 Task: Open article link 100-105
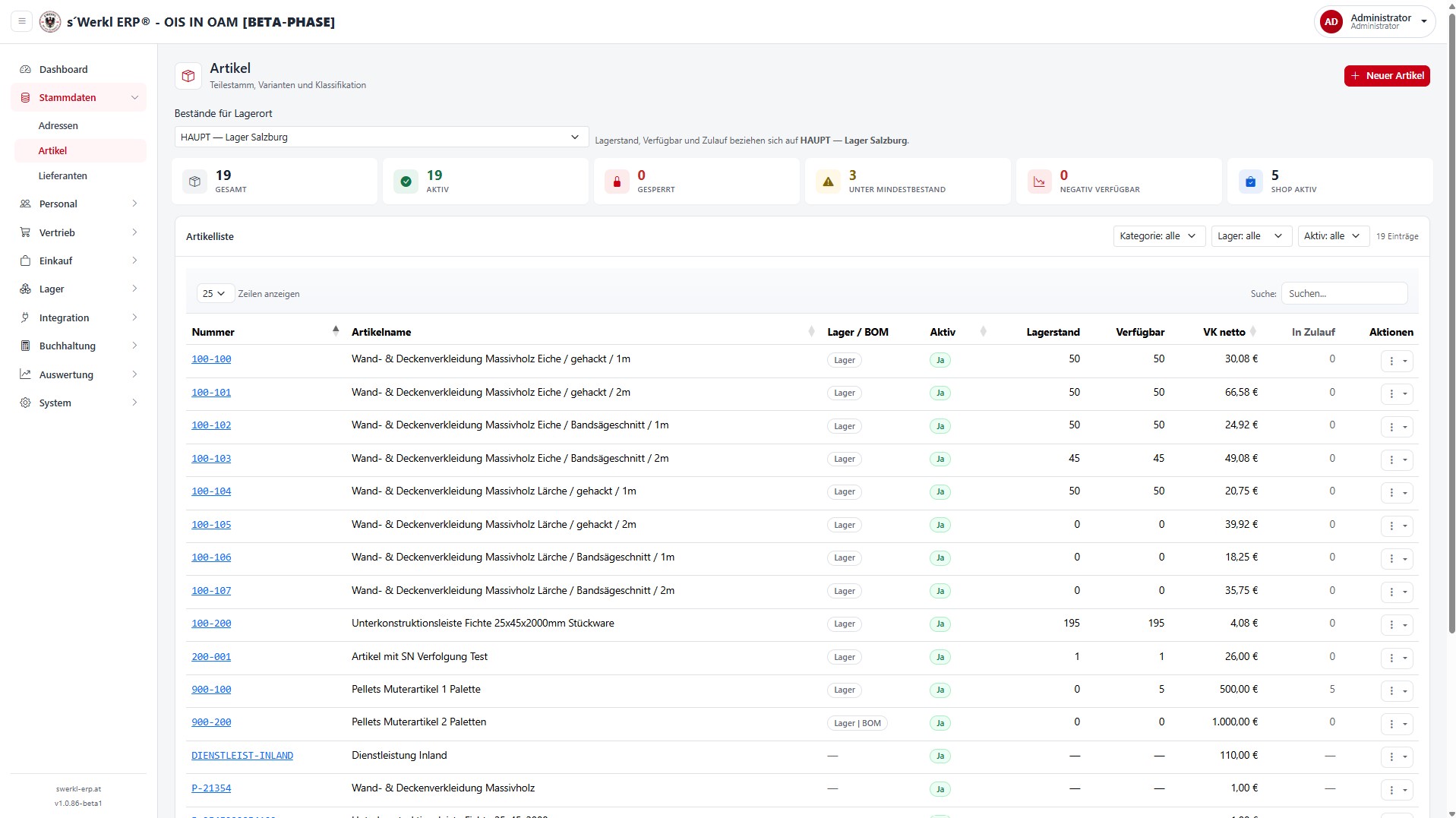coord(211,525)
